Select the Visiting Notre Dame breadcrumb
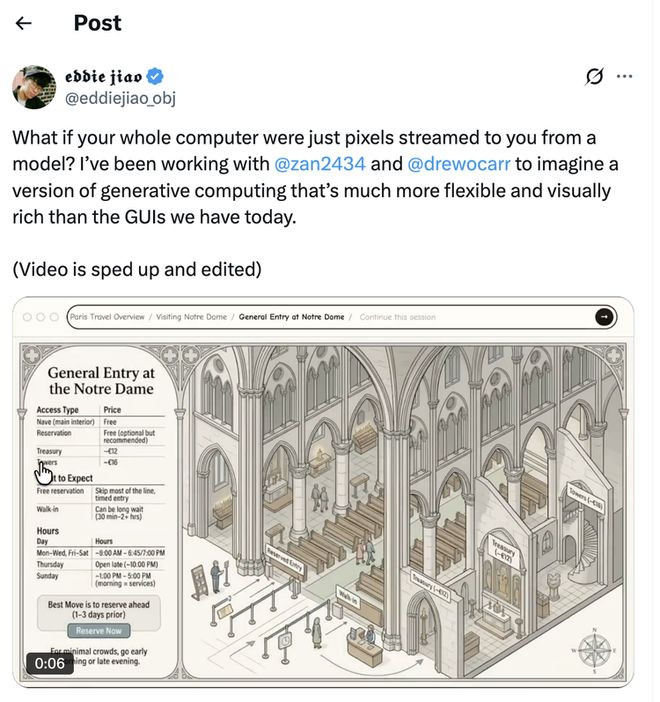 [x=191, y=317]
